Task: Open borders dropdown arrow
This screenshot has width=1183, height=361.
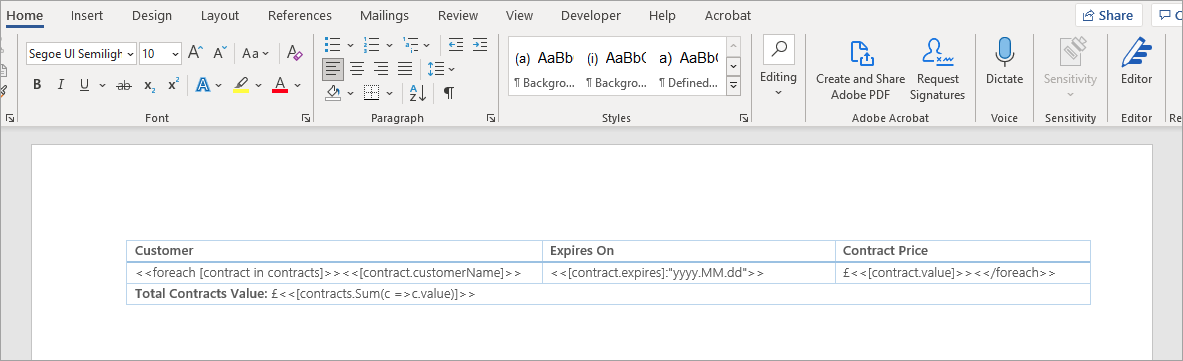Action: click(389, 93)
